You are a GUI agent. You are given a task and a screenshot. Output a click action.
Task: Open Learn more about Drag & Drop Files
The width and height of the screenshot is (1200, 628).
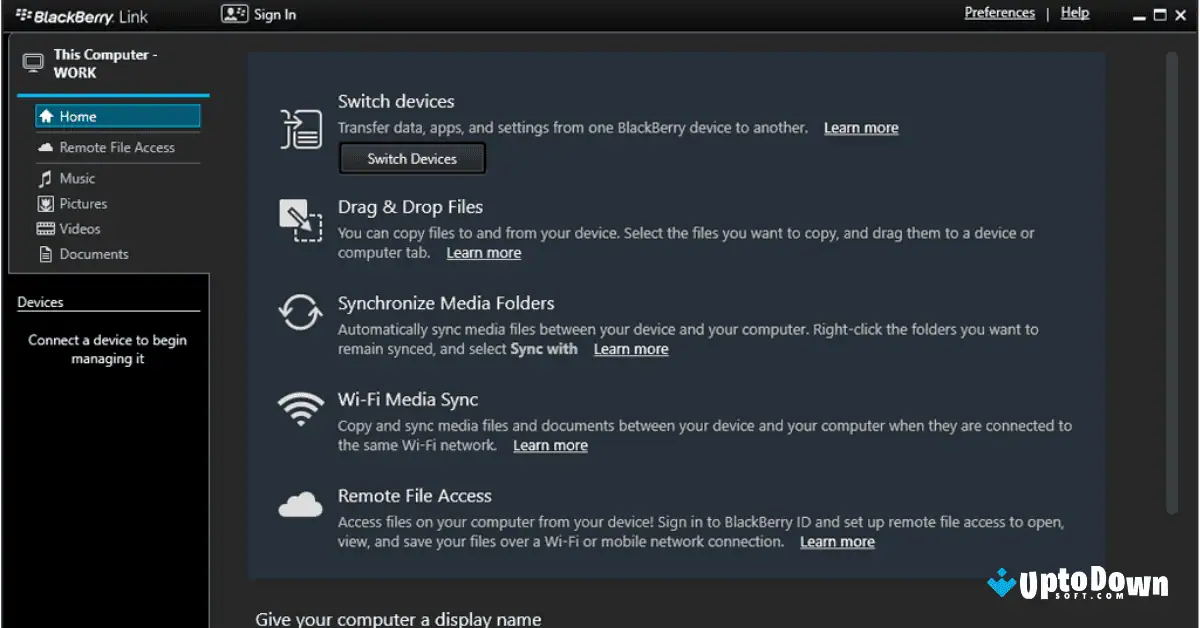click(x=483, y=252)
